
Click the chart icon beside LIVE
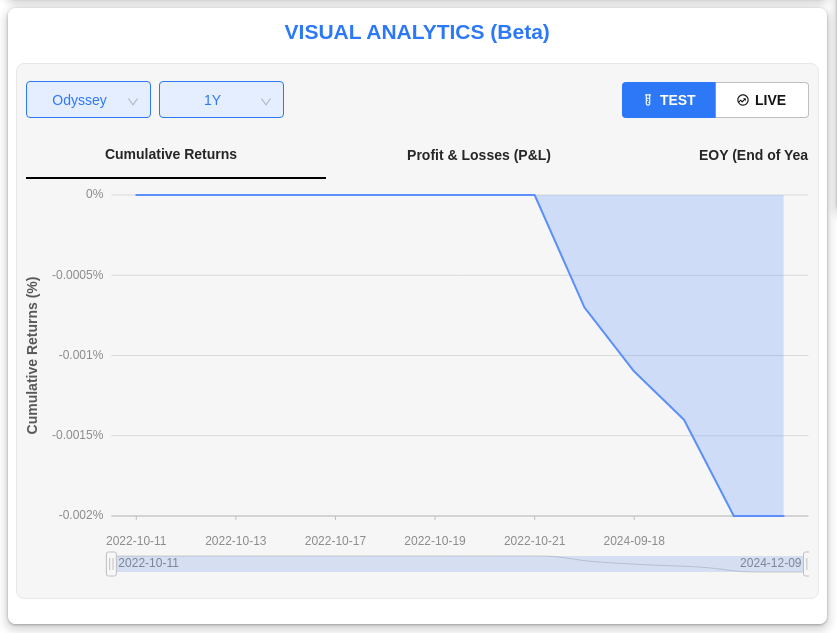tap(743, 100)
